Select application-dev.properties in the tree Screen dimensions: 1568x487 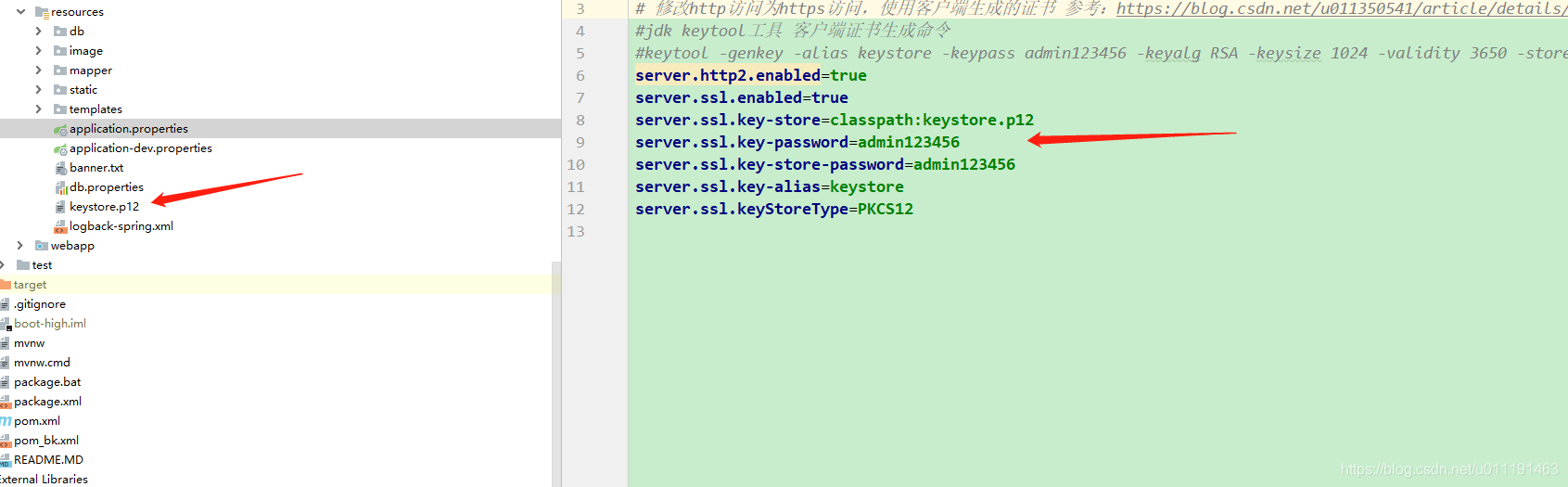[x=141, y=148]
